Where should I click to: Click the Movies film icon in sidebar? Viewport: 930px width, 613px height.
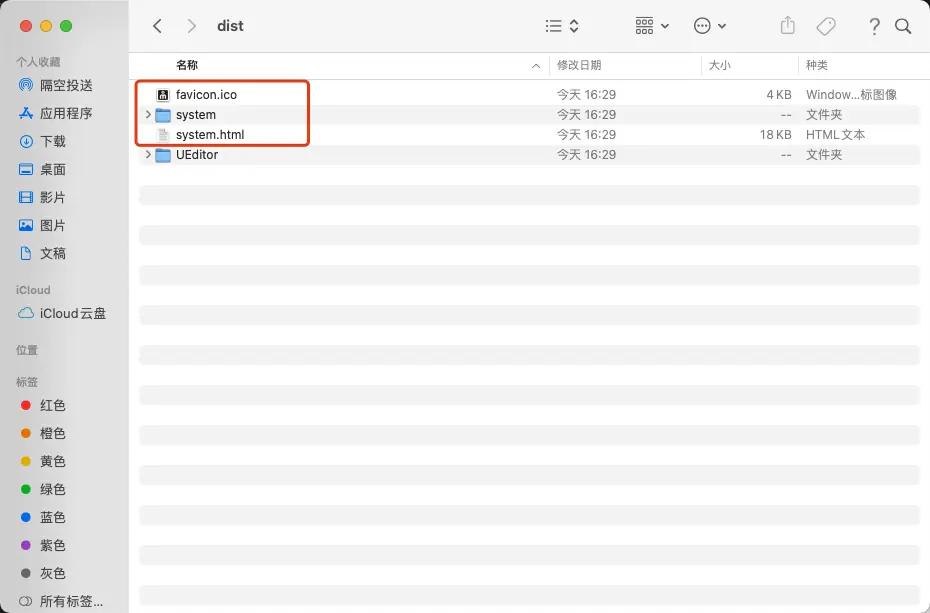(26, 197)
